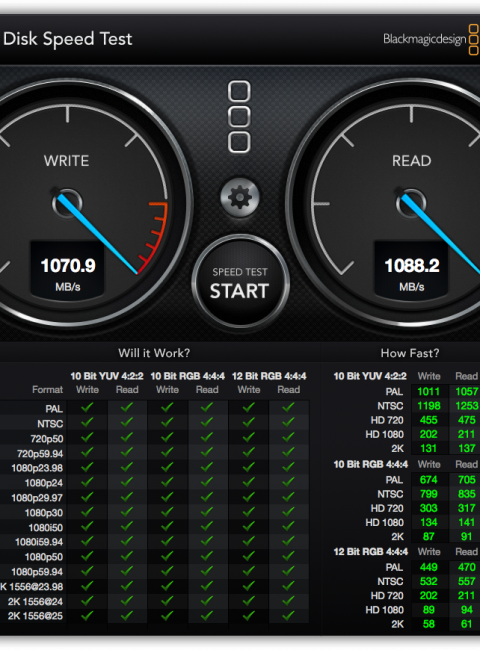Click the 1080p24 format row label
480x650 pixels.
(44, 483)
